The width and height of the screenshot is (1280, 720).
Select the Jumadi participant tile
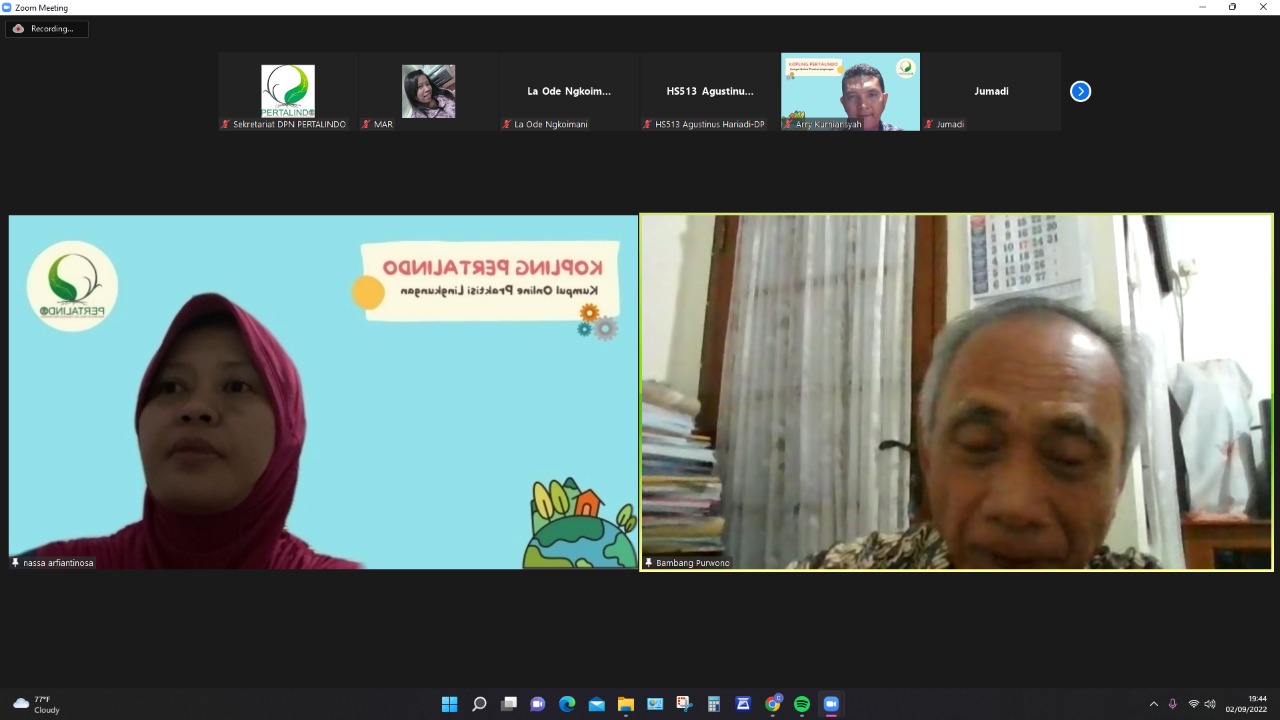991,91
